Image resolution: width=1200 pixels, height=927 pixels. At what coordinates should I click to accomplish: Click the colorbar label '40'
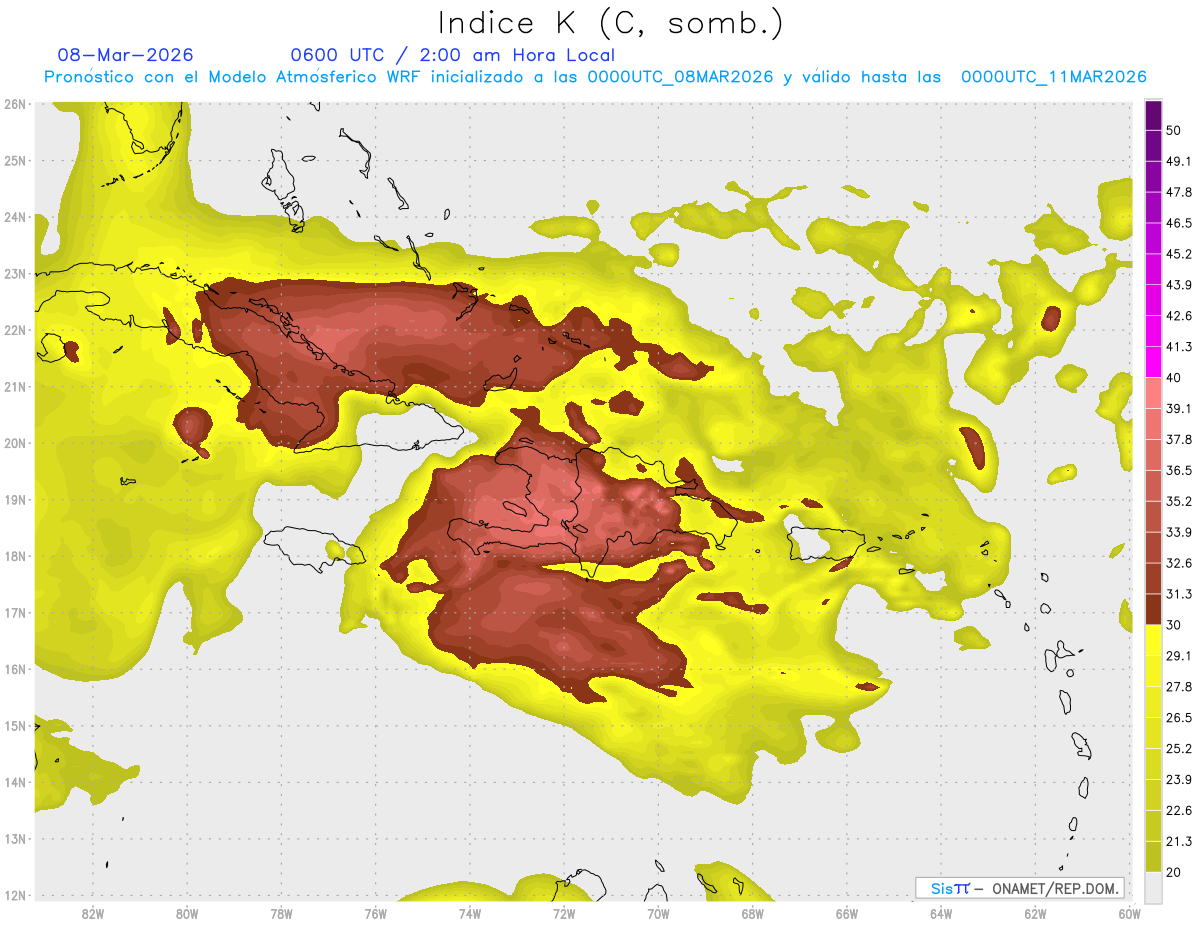point(1174,378)
